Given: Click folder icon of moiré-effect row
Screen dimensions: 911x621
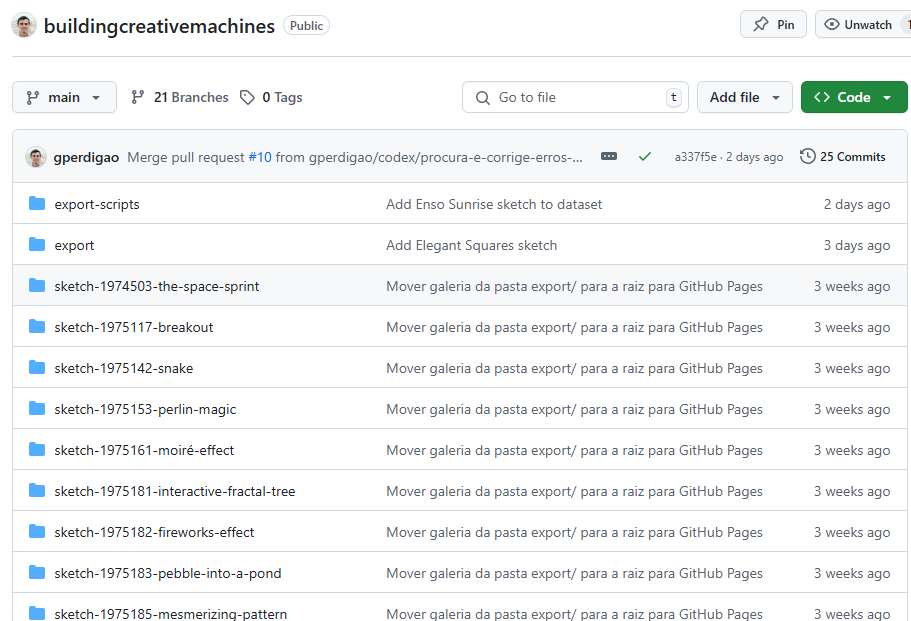Looking at the screenshot, I should tap(37, 449).
